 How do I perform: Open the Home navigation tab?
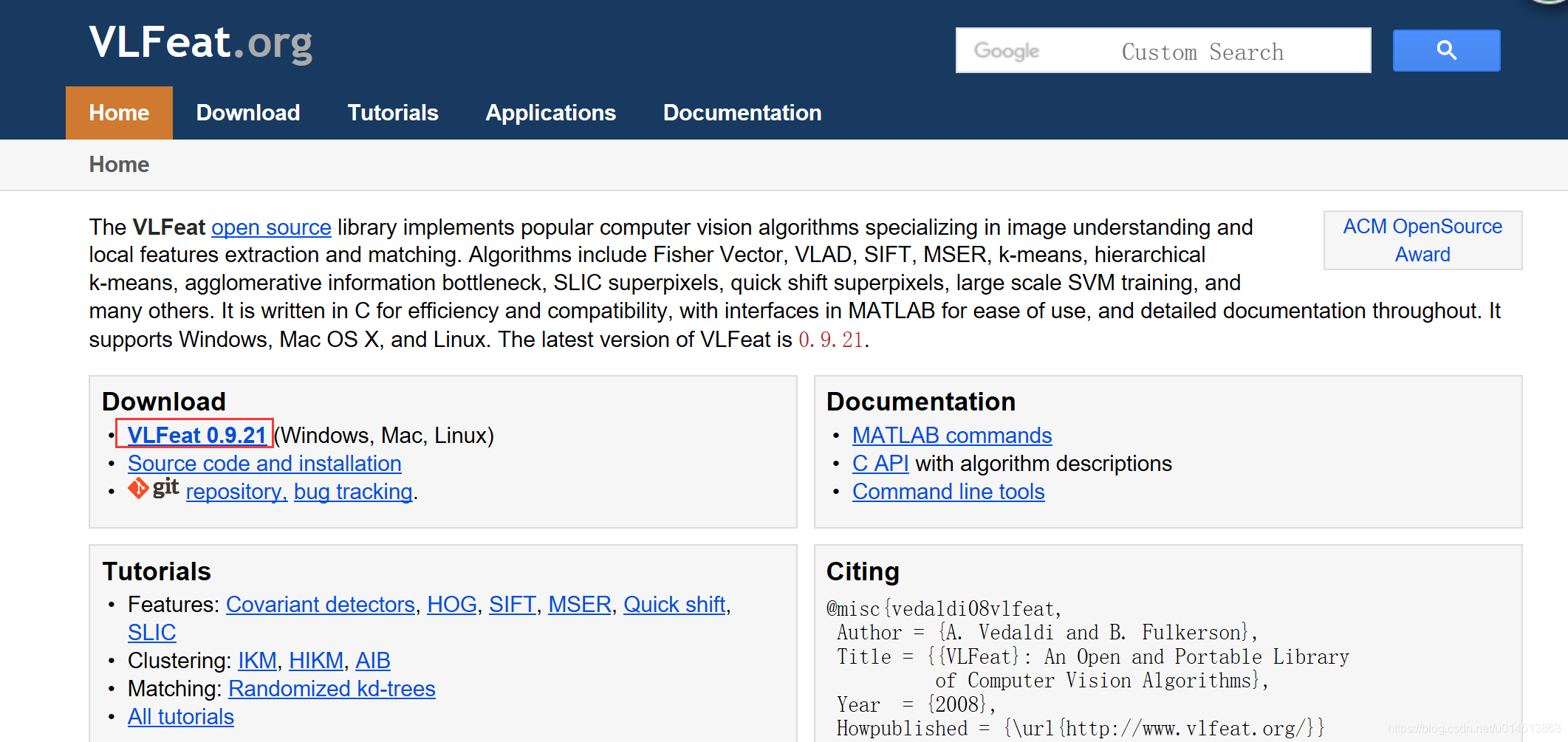pyautogui.click(x=119, y=113)
